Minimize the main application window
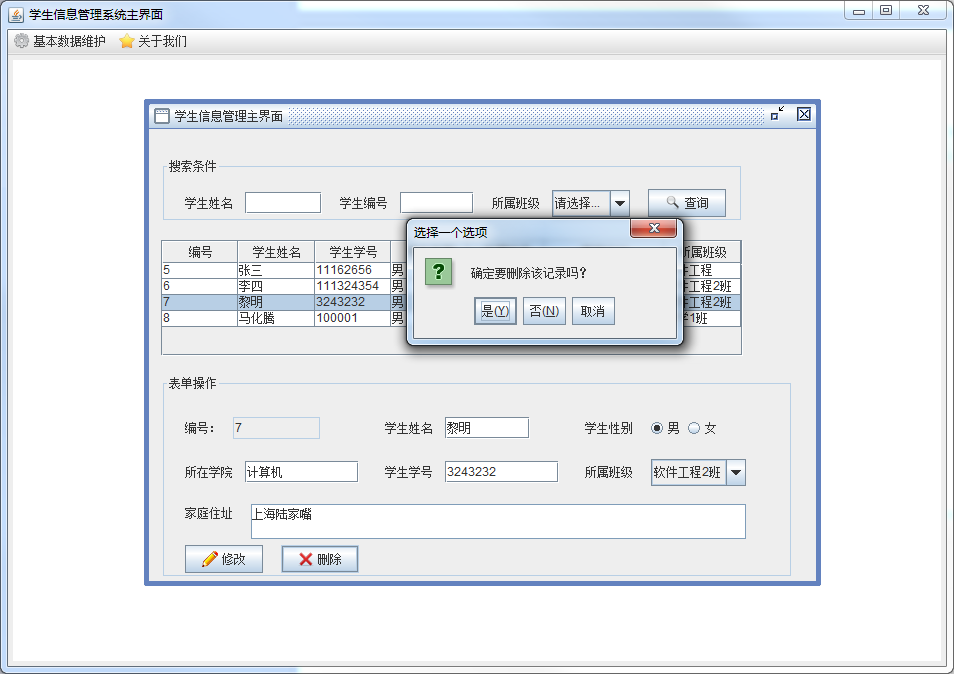This screenshot has height=674, width=954. [x=859, y=10]
